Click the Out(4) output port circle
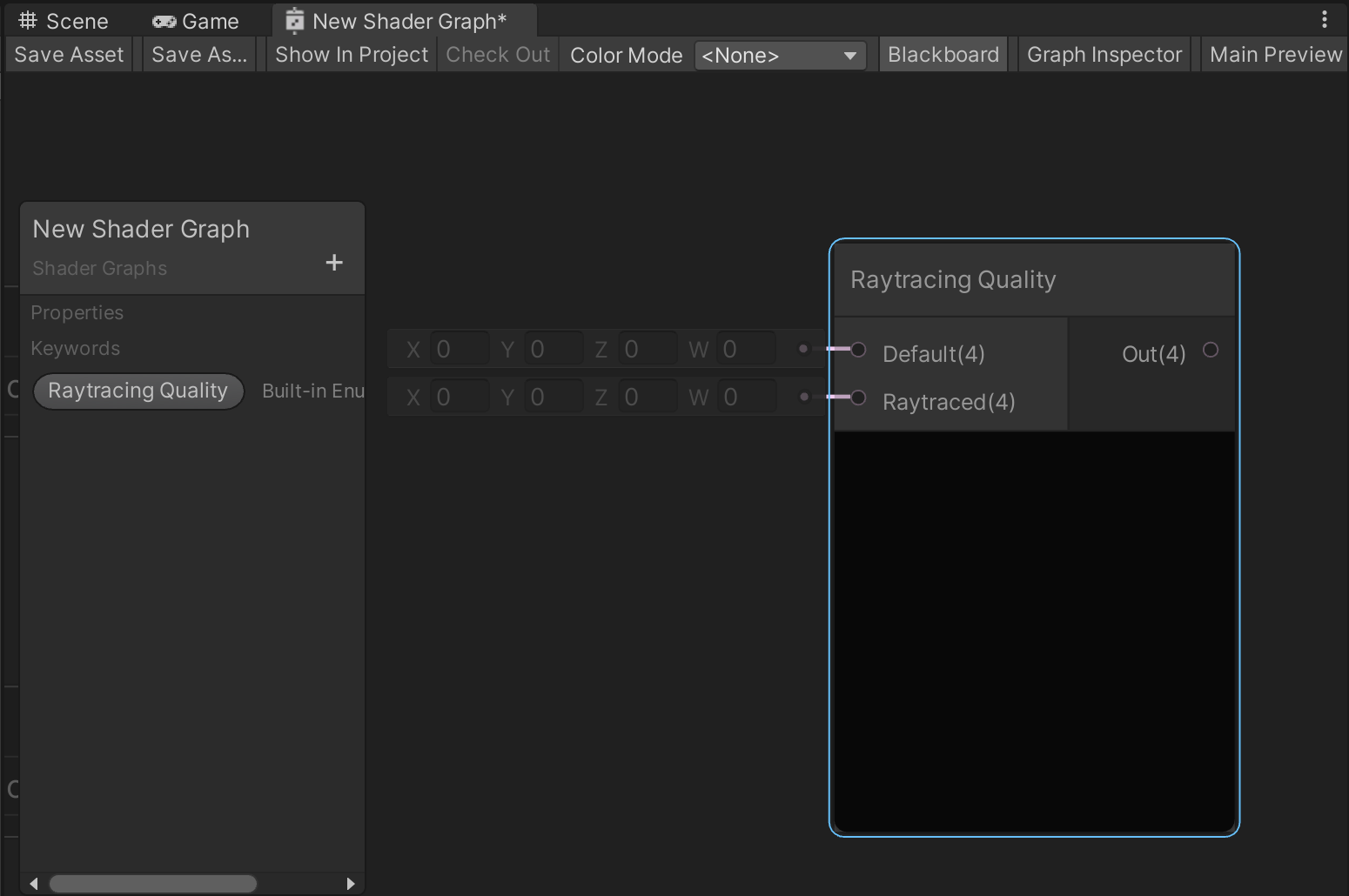 [x=1210, y=350]
